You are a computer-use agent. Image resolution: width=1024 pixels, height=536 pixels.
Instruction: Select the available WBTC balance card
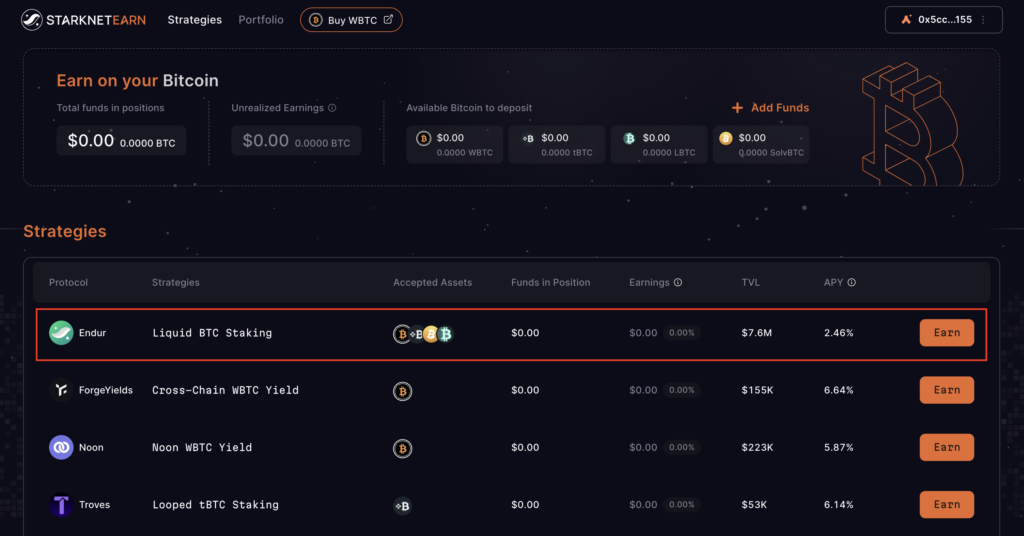[455, 145]
